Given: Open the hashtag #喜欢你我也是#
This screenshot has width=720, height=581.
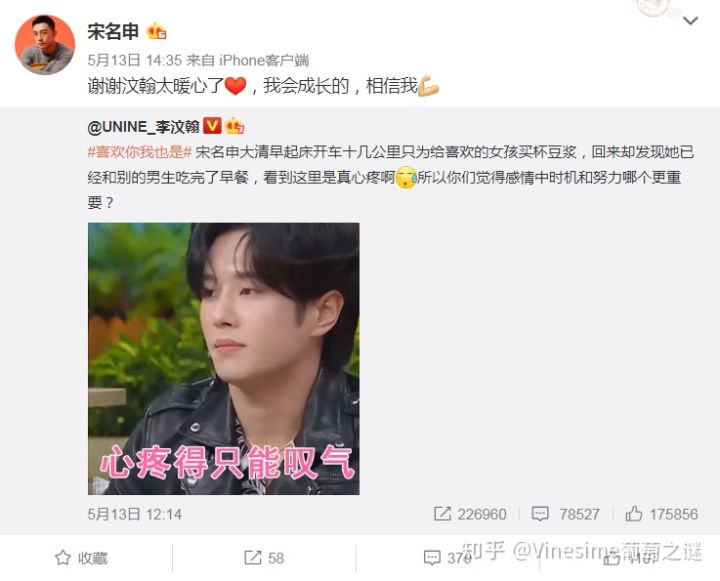Looking at the screenshot, I should [x=140, y=152].
